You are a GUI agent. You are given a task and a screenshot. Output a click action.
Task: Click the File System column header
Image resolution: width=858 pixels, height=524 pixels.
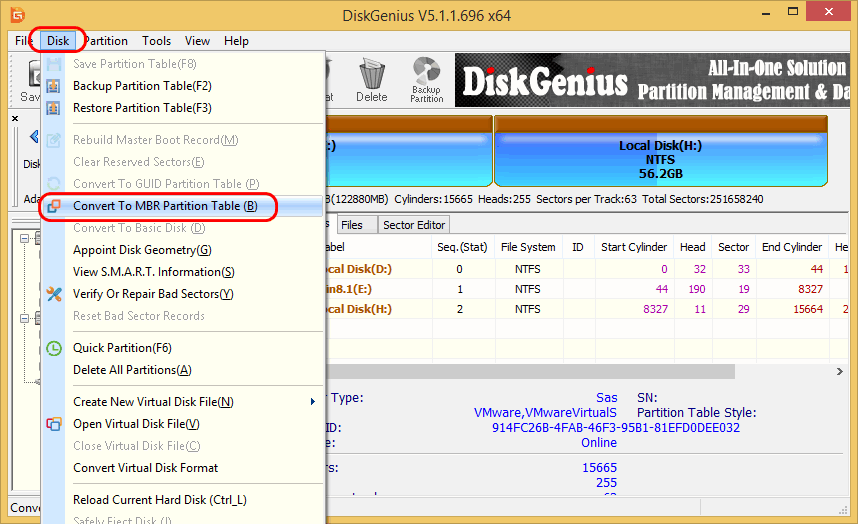coord(528,247)
